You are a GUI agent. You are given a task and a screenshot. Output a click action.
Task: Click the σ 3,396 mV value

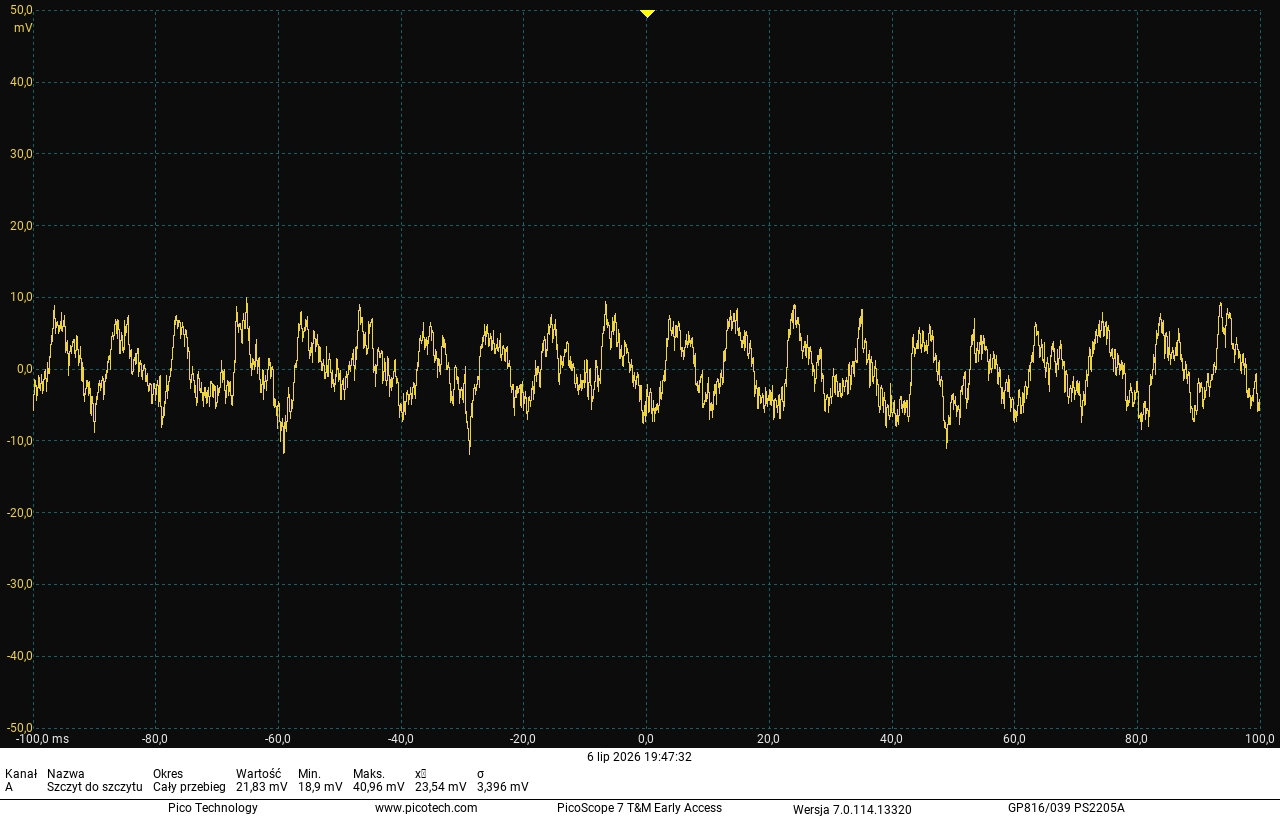point(503,787)
